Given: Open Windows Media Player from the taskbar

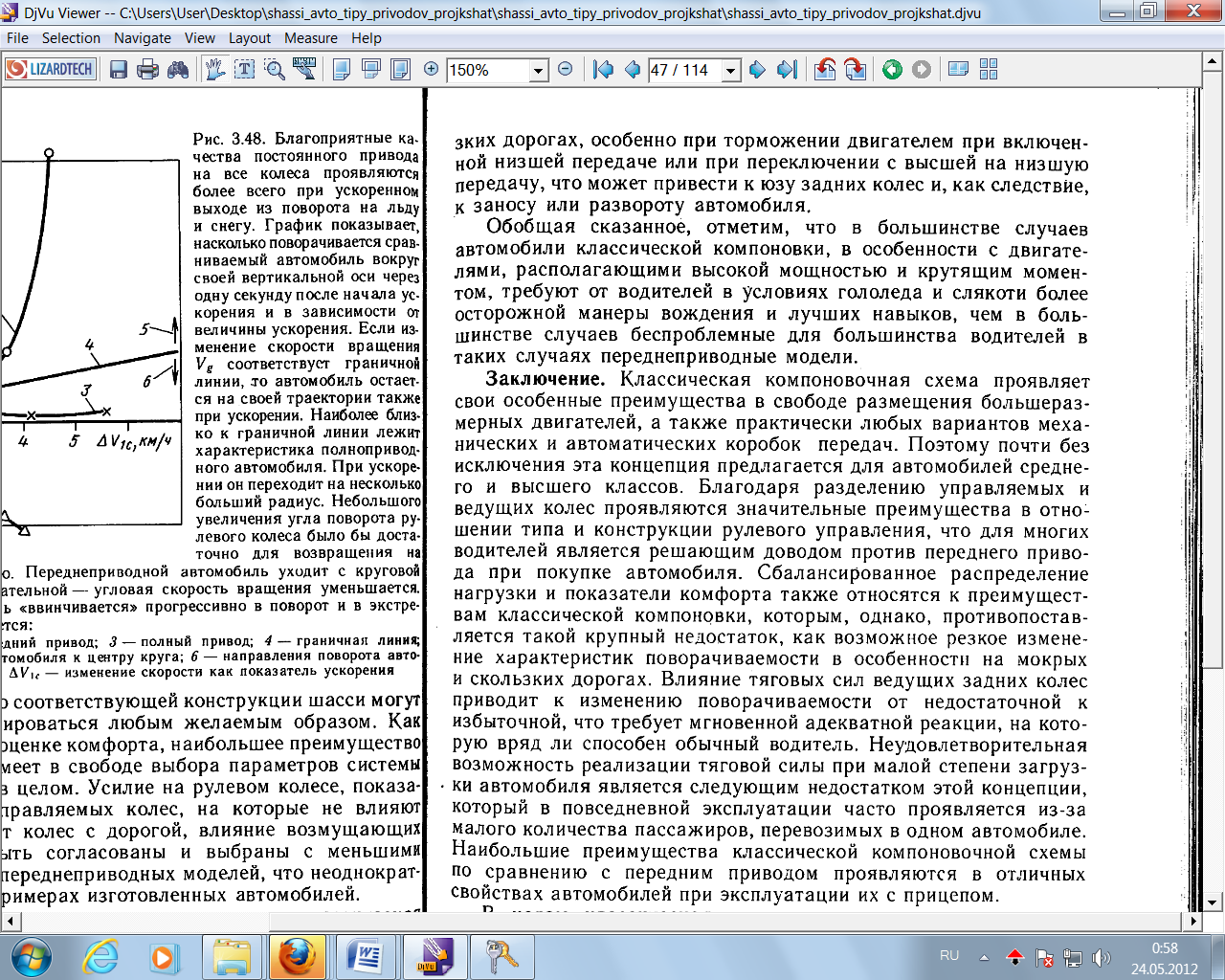Looking at the screenshot, I should tap(165, 956).
